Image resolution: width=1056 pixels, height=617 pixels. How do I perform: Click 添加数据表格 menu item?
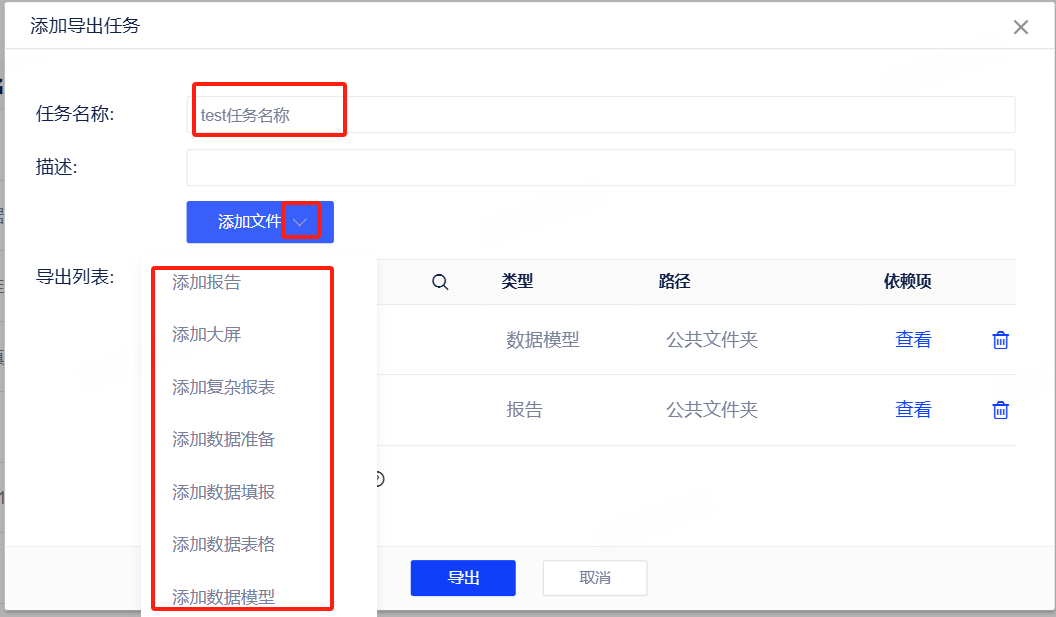pyautogui.click(x=224, y=544)
